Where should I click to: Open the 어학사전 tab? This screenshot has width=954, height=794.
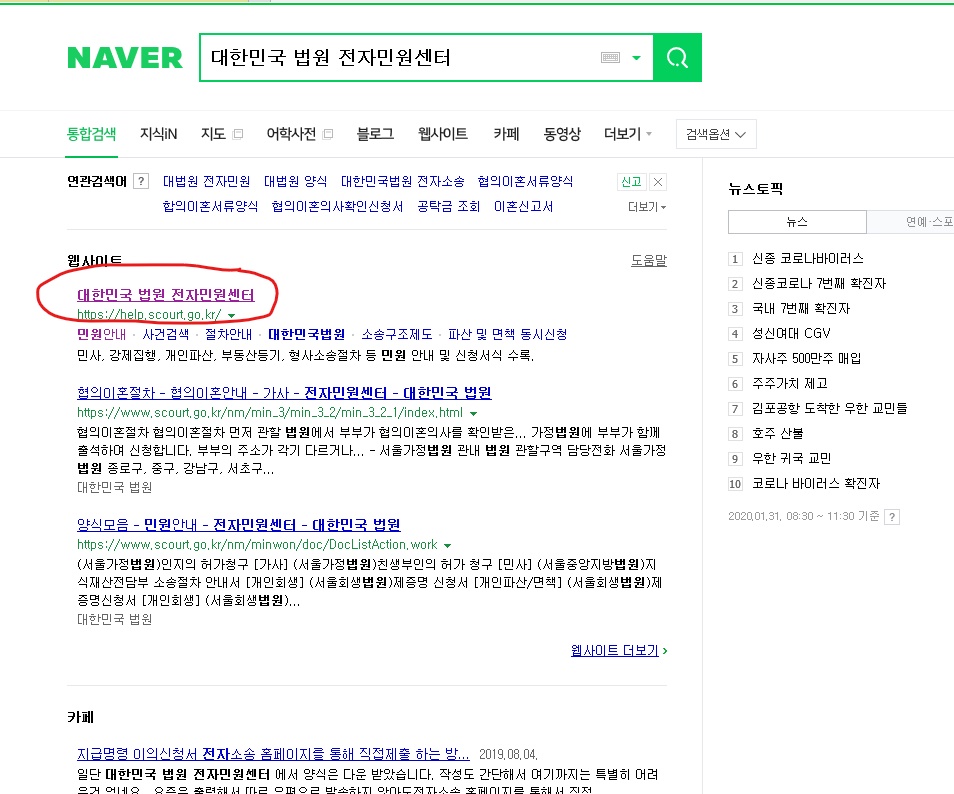pyautogui.click(x=291, y=134)
